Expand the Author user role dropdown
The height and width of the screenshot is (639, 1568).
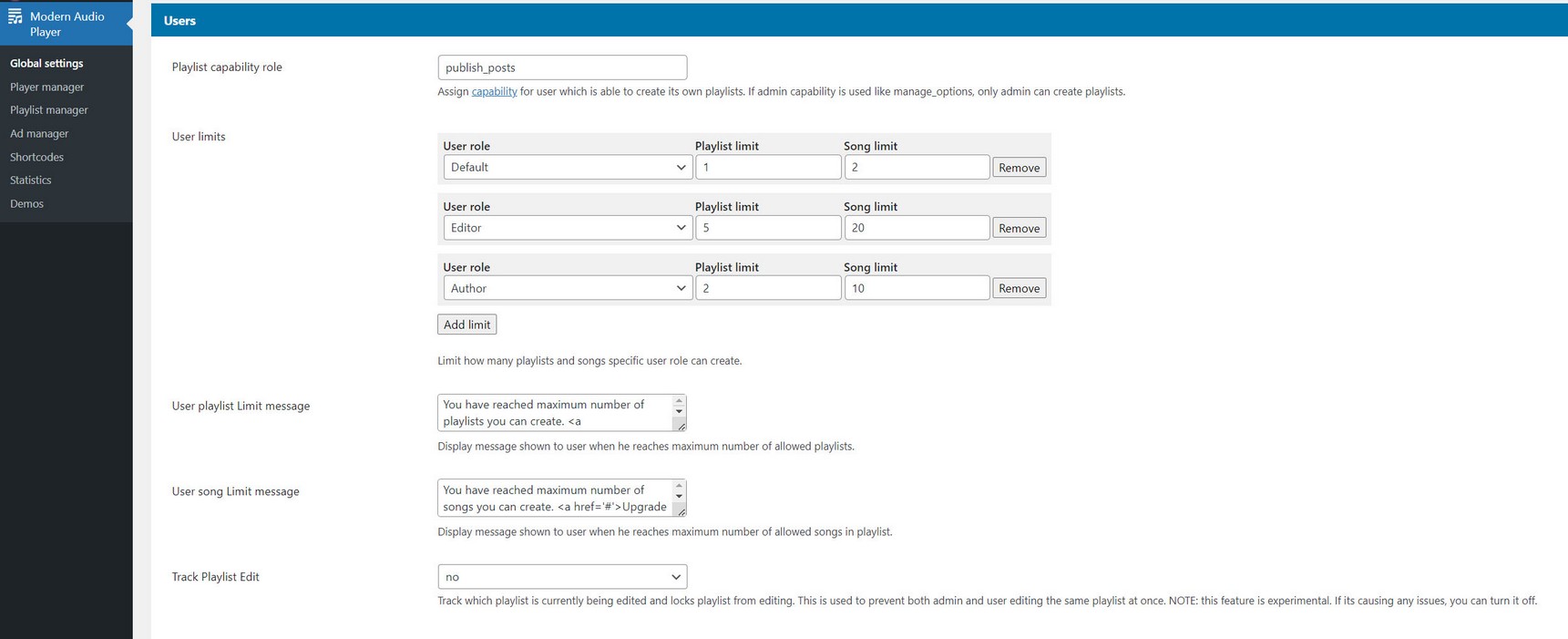pyautogui.click(x=567, y=288)
